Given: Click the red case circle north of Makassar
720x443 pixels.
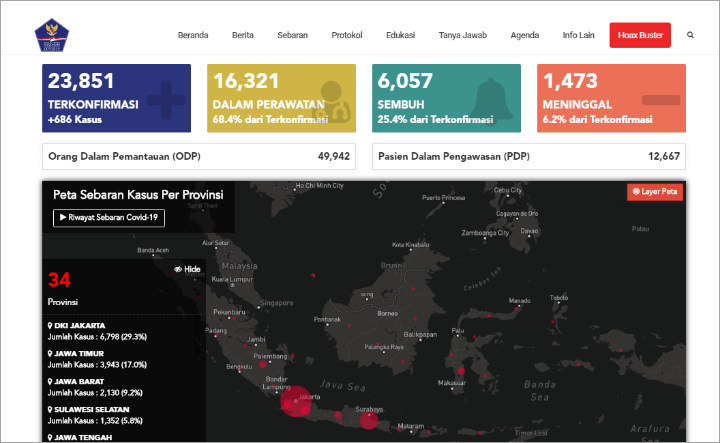Looking at the screenshot, I should coord(461,370).
